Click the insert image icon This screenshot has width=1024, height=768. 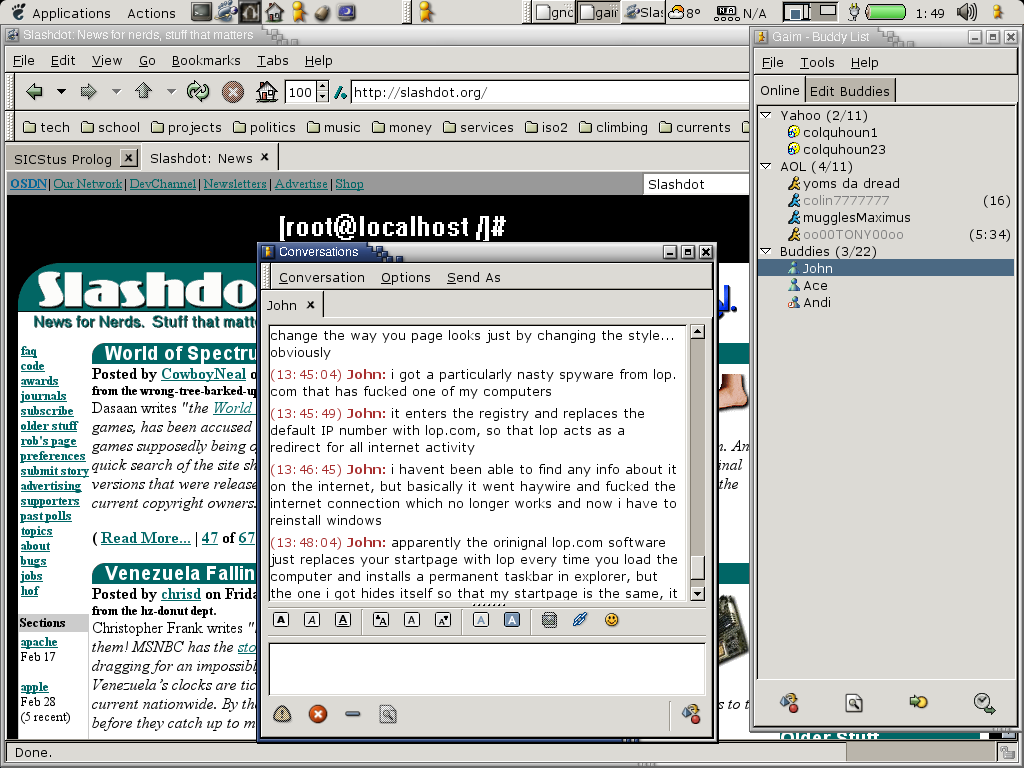click(x=549, y=620)
